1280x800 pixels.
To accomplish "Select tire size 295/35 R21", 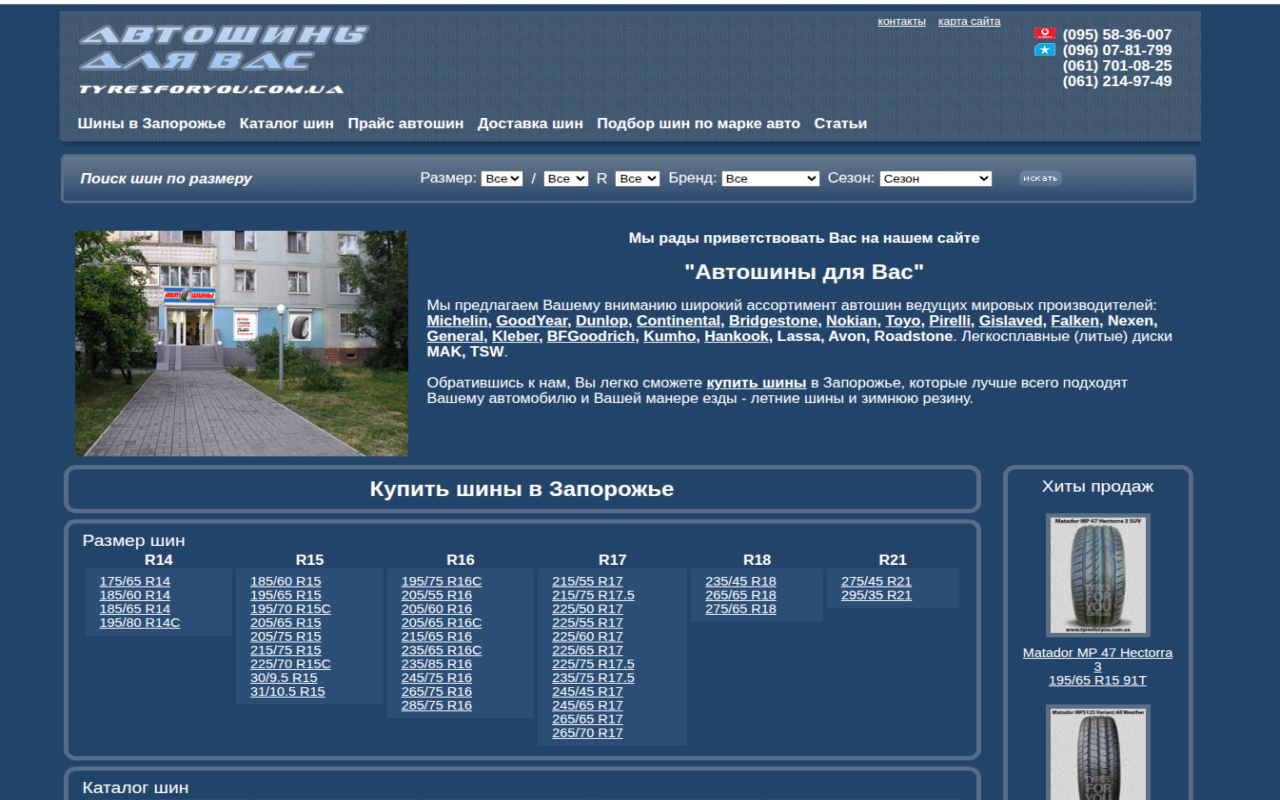I will tap(877, 595).
